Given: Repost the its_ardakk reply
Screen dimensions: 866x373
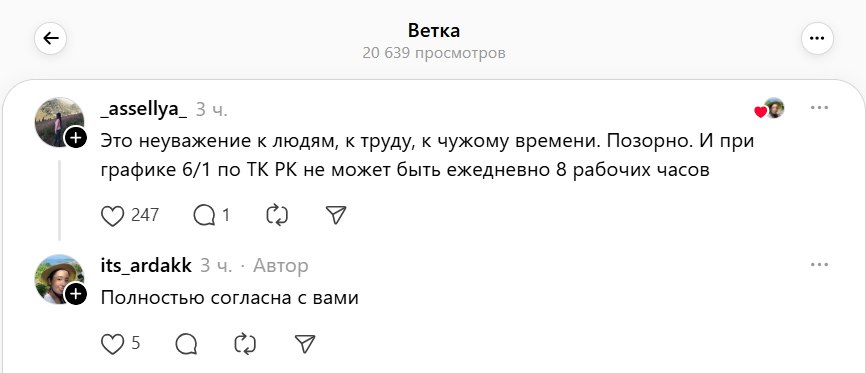Looking at the screenshot, I should pyautogui.click(x=245, y=344).
